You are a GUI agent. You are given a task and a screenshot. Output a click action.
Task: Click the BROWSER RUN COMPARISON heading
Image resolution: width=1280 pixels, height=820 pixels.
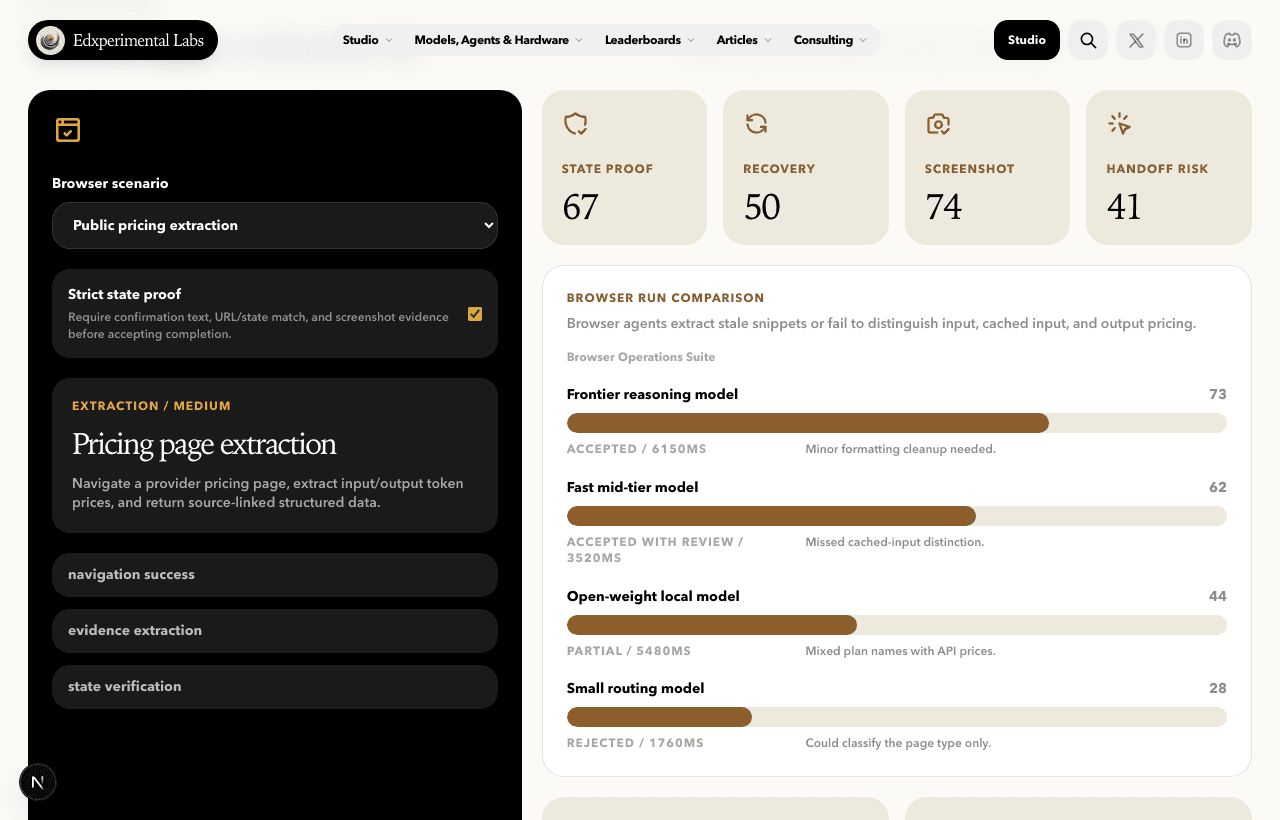click(665, 298)
